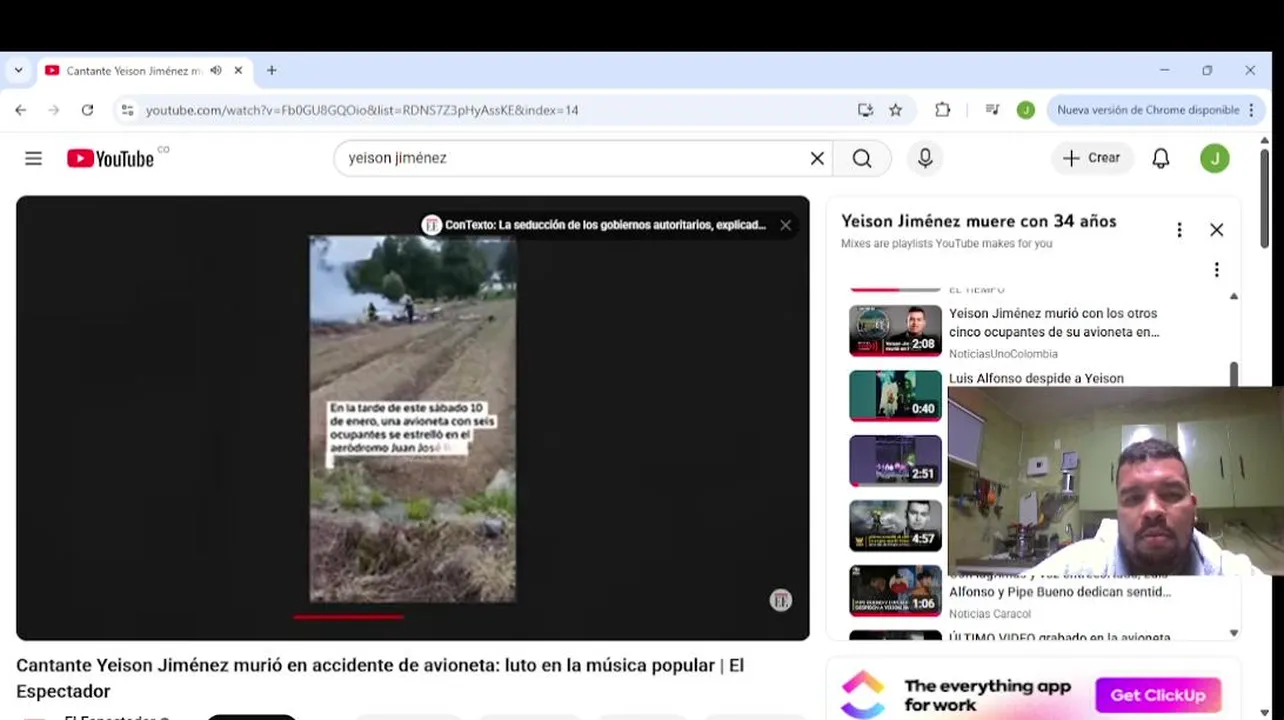
Task: Reload the YouTube page
Action: click(87, 110)
